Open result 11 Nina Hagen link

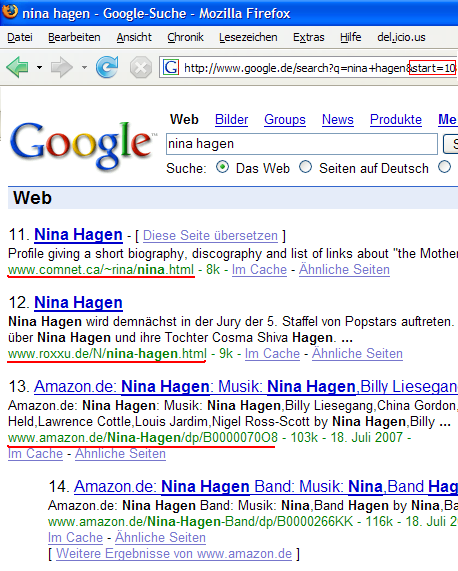[78, 235]
